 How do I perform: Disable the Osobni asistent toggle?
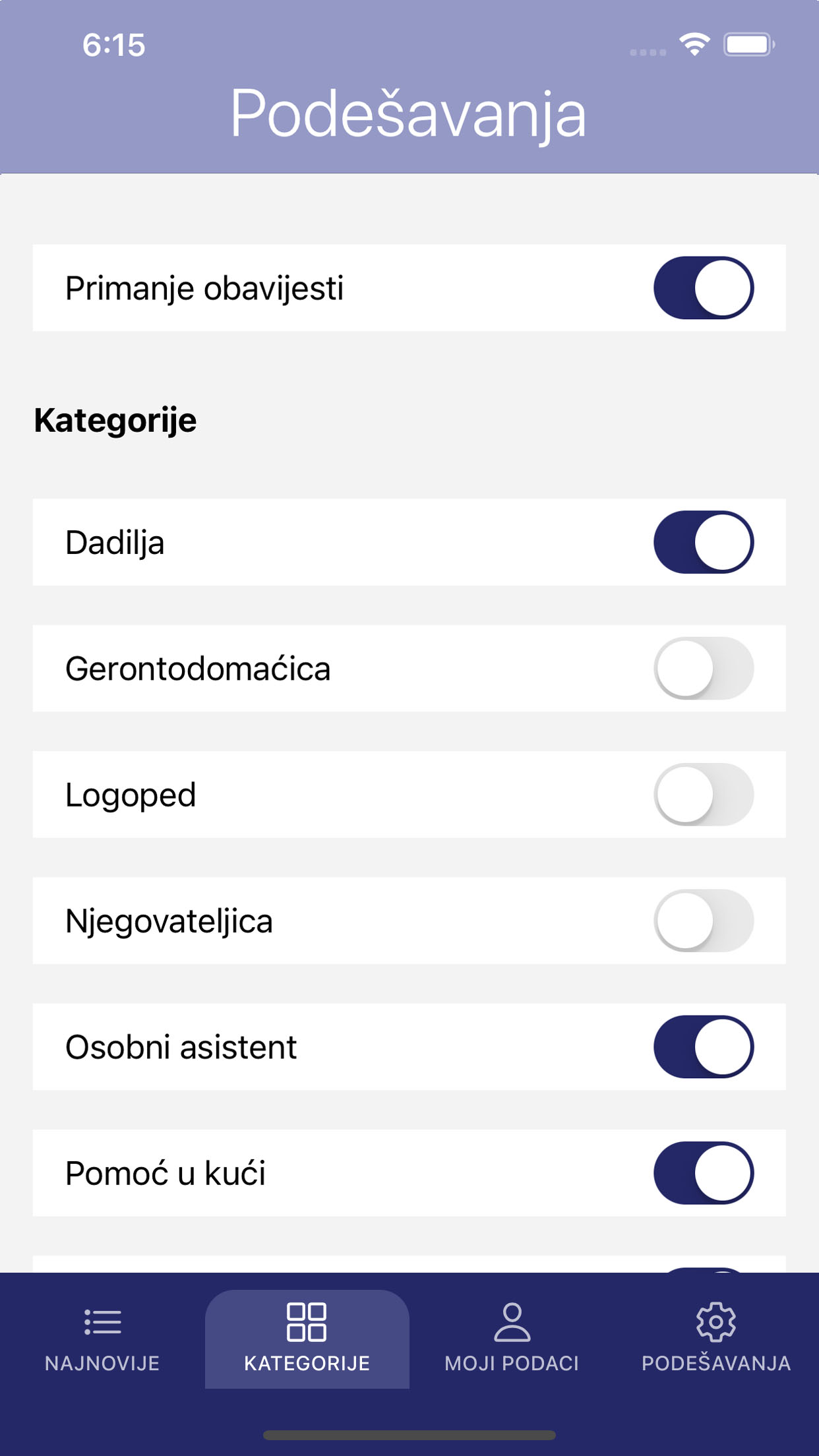(x=704, y=1047)
